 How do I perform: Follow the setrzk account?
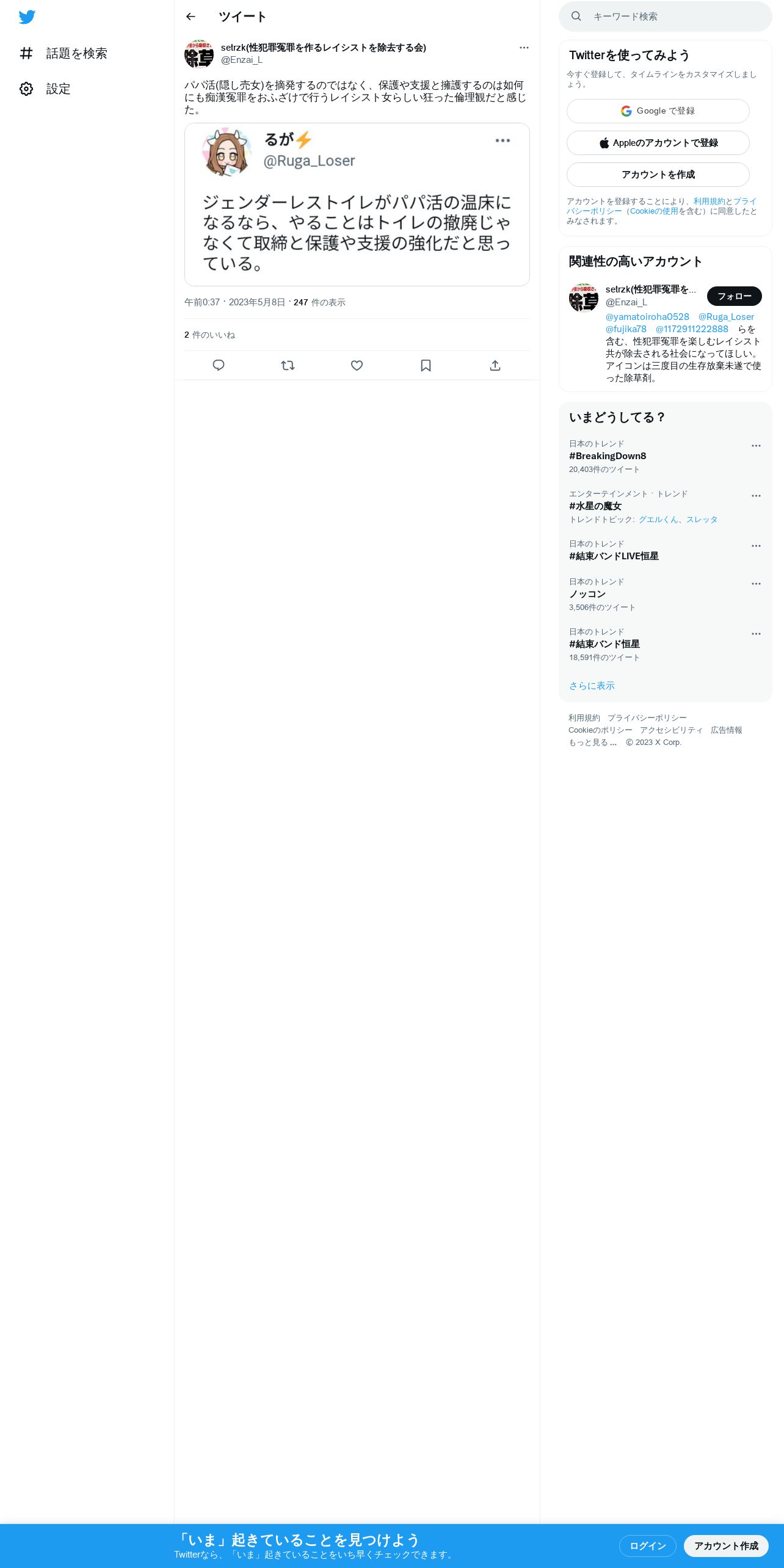tap(735, 296)
